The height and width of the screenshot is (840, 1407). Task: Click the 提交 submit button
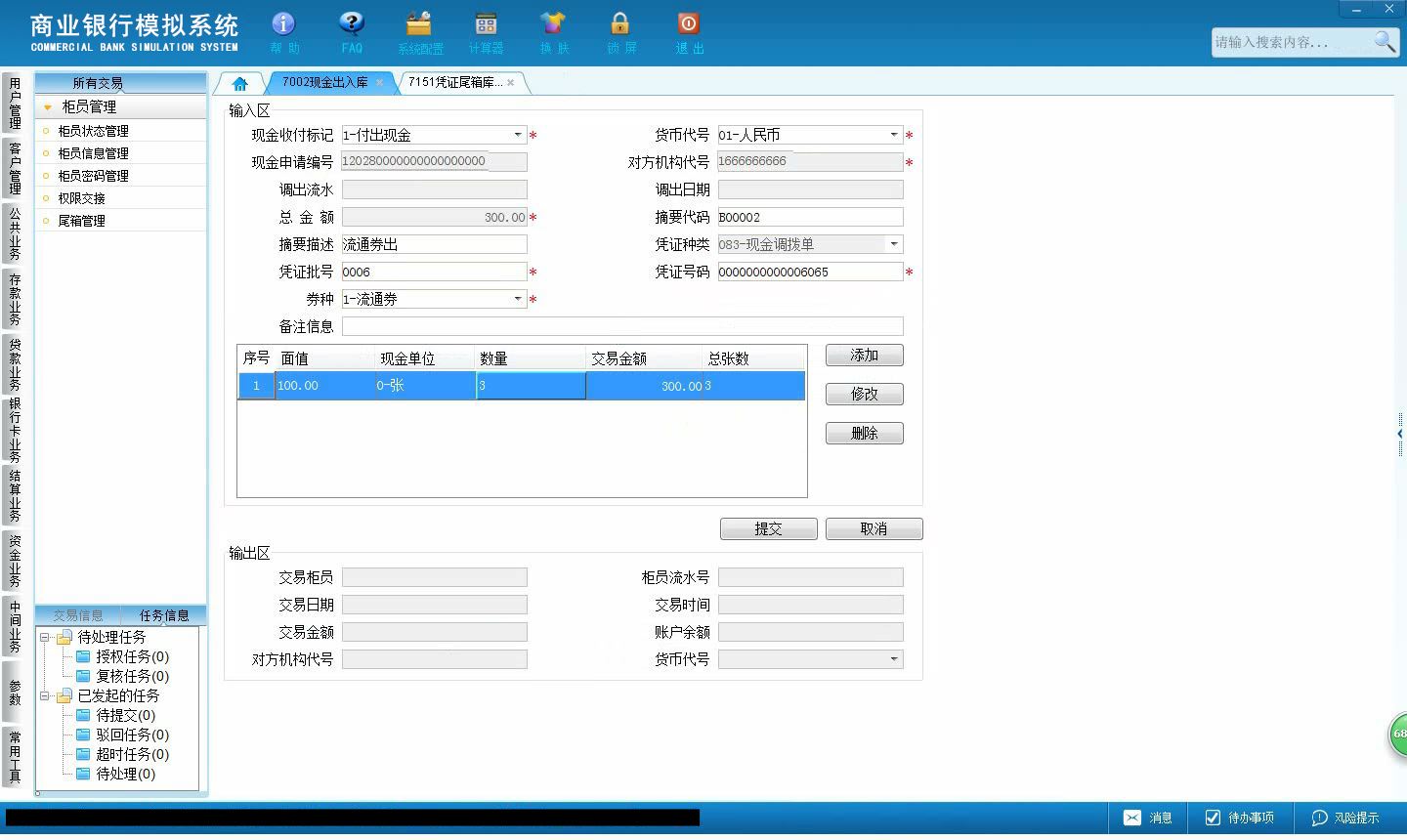[x=769, y=528]
